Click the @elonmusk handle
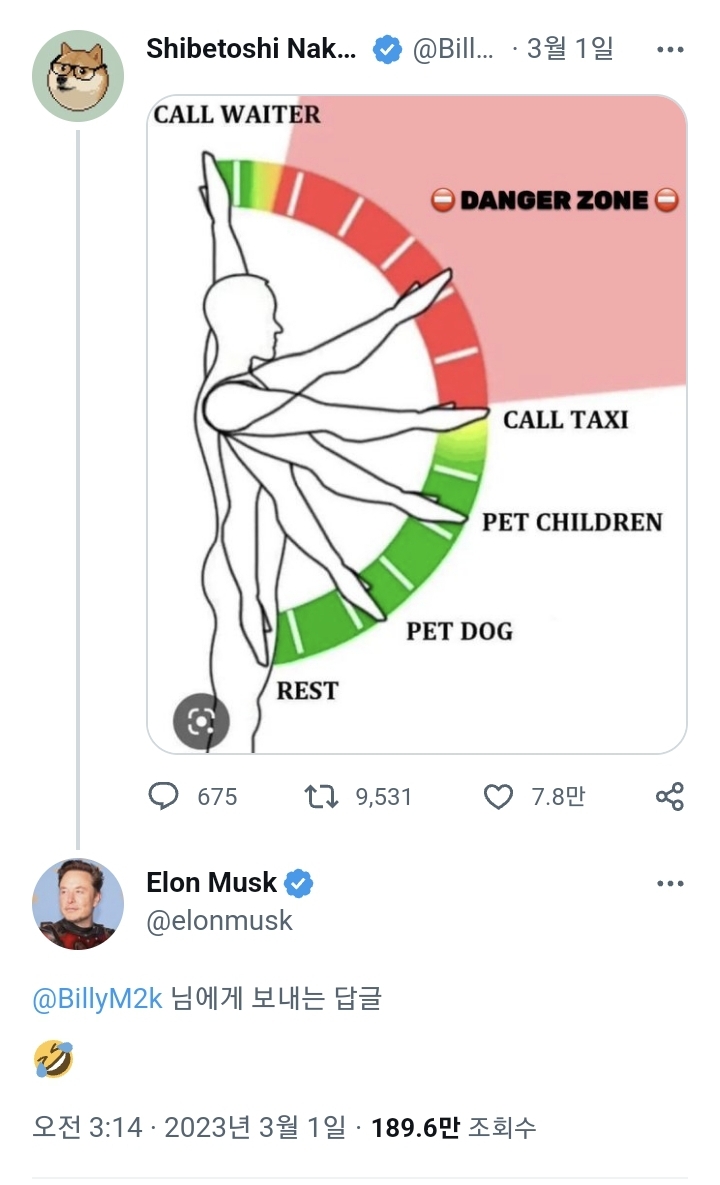The width and height of the screenshot is (720, 1185). tap(220, 920)
